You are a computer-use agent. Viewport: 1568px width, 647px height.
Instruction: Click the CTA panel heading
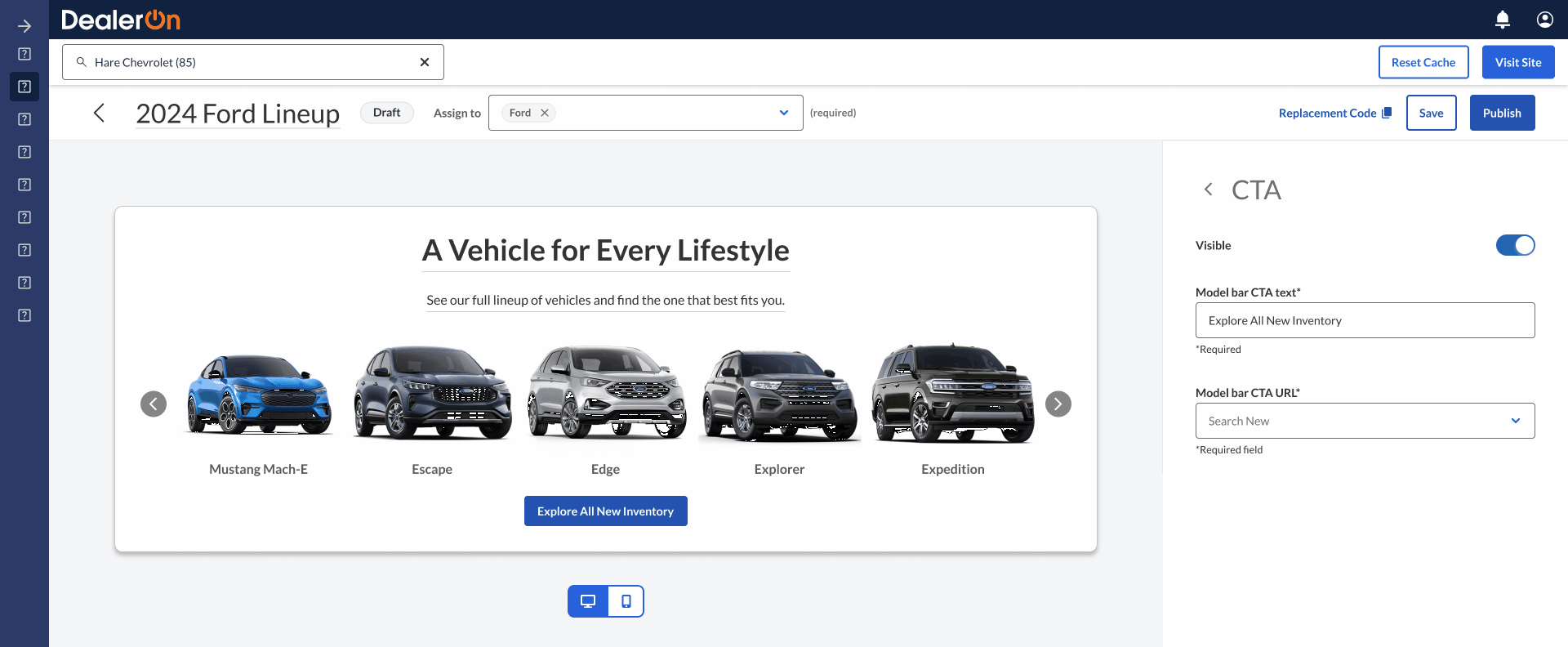tap(1256, 190)
